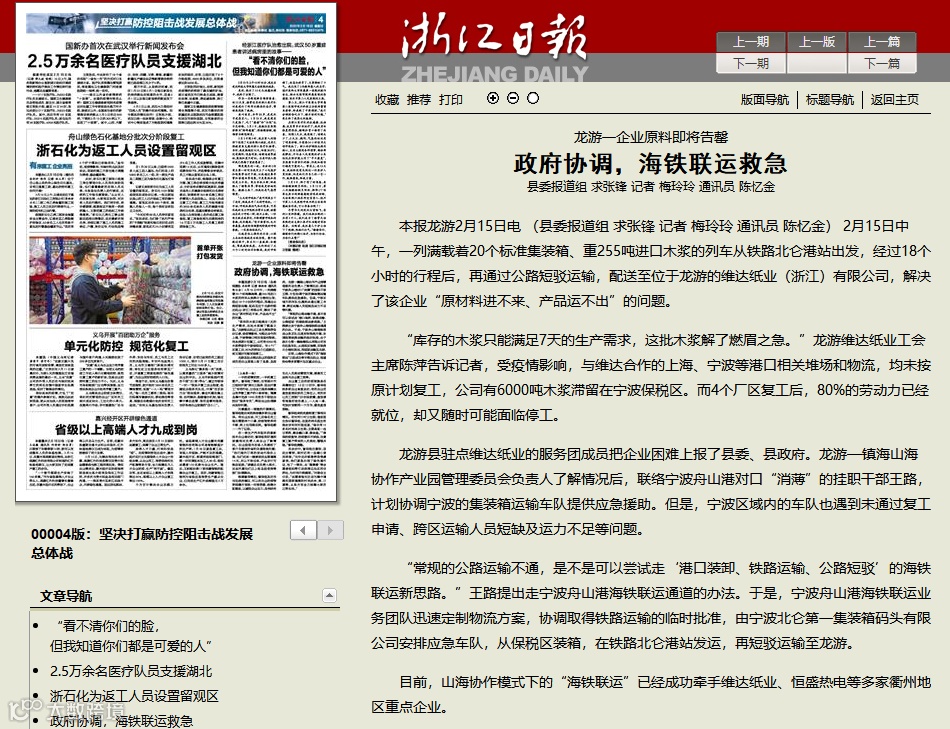Click the 推荐 link
Viewport: 950px width, 729px height.
tap(419, 100)
